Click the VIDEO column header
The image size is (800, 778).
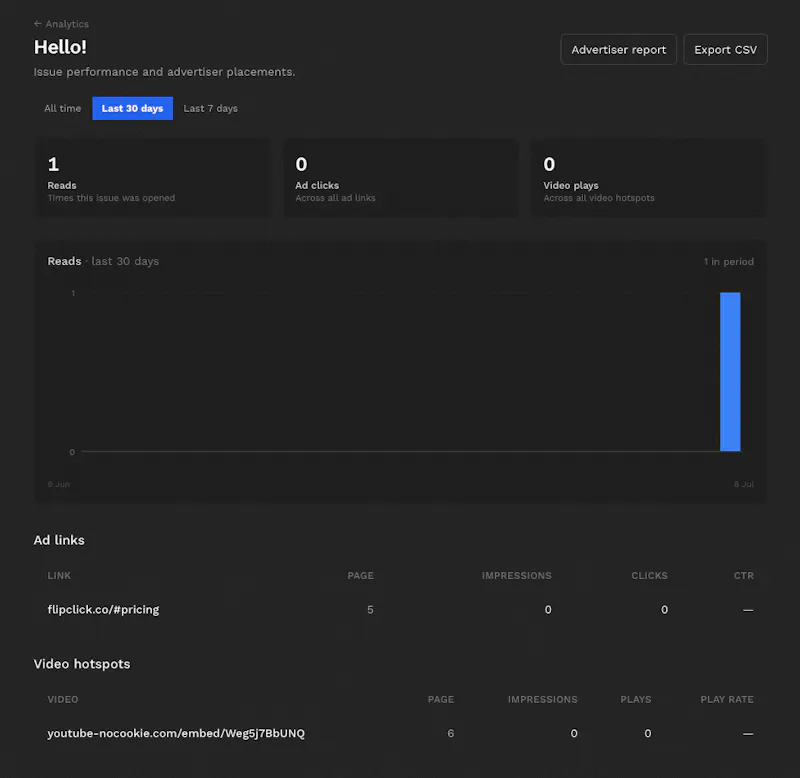(63, 699)
